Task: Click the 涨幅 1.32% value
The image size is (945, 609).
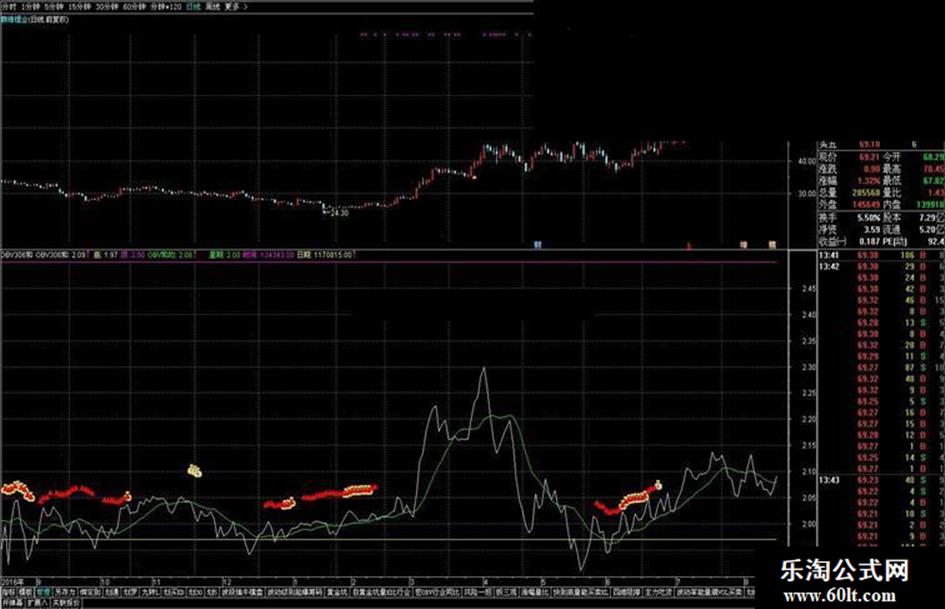Action: [x=868, y=181]
